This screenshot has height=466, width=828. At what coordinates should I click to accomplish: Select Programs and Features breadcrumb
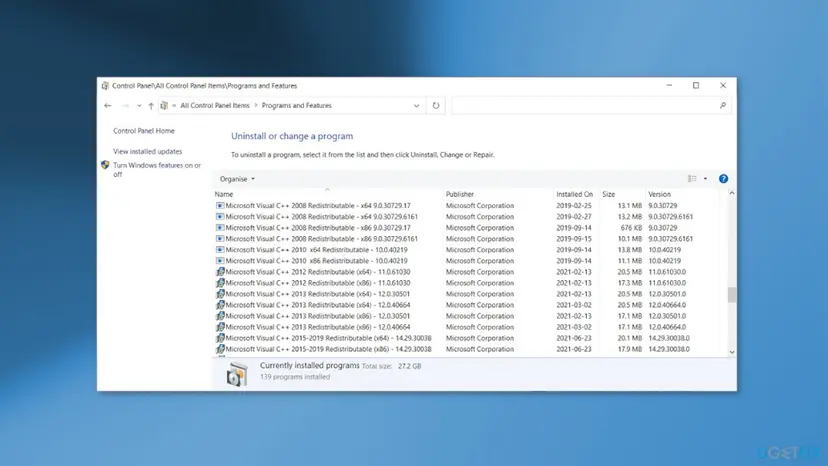click(297, 106)
